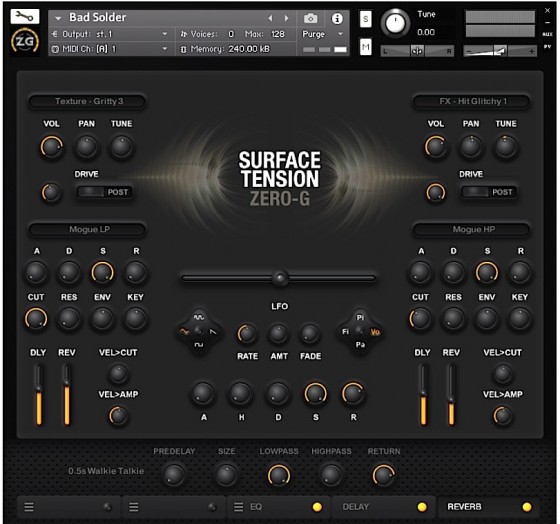Switch to the DELAY tab

(x=383, y=507)
